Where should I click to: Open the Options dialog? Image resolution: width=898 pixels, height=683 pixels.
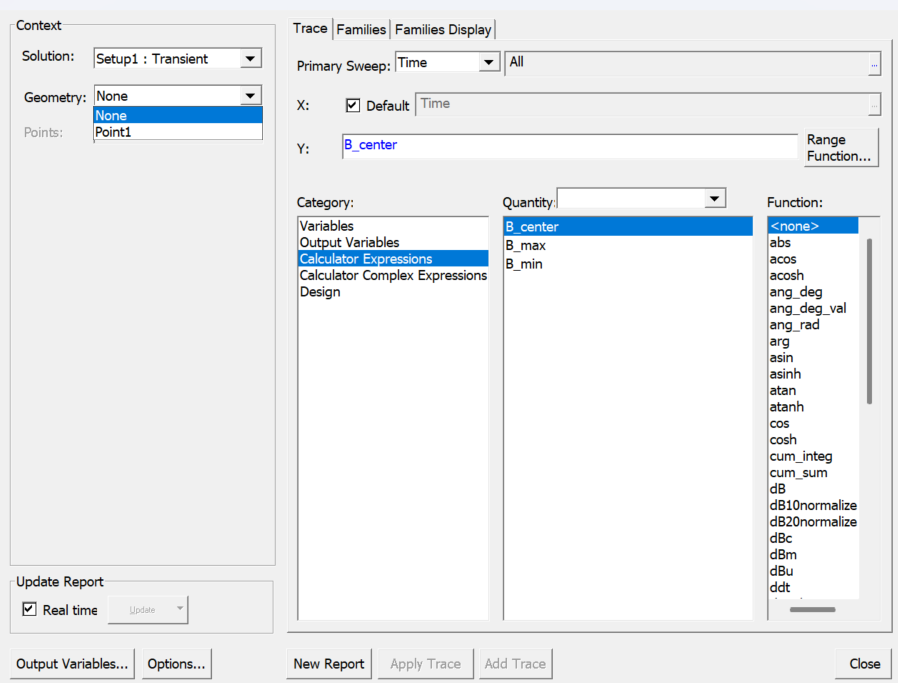[177, 663]
